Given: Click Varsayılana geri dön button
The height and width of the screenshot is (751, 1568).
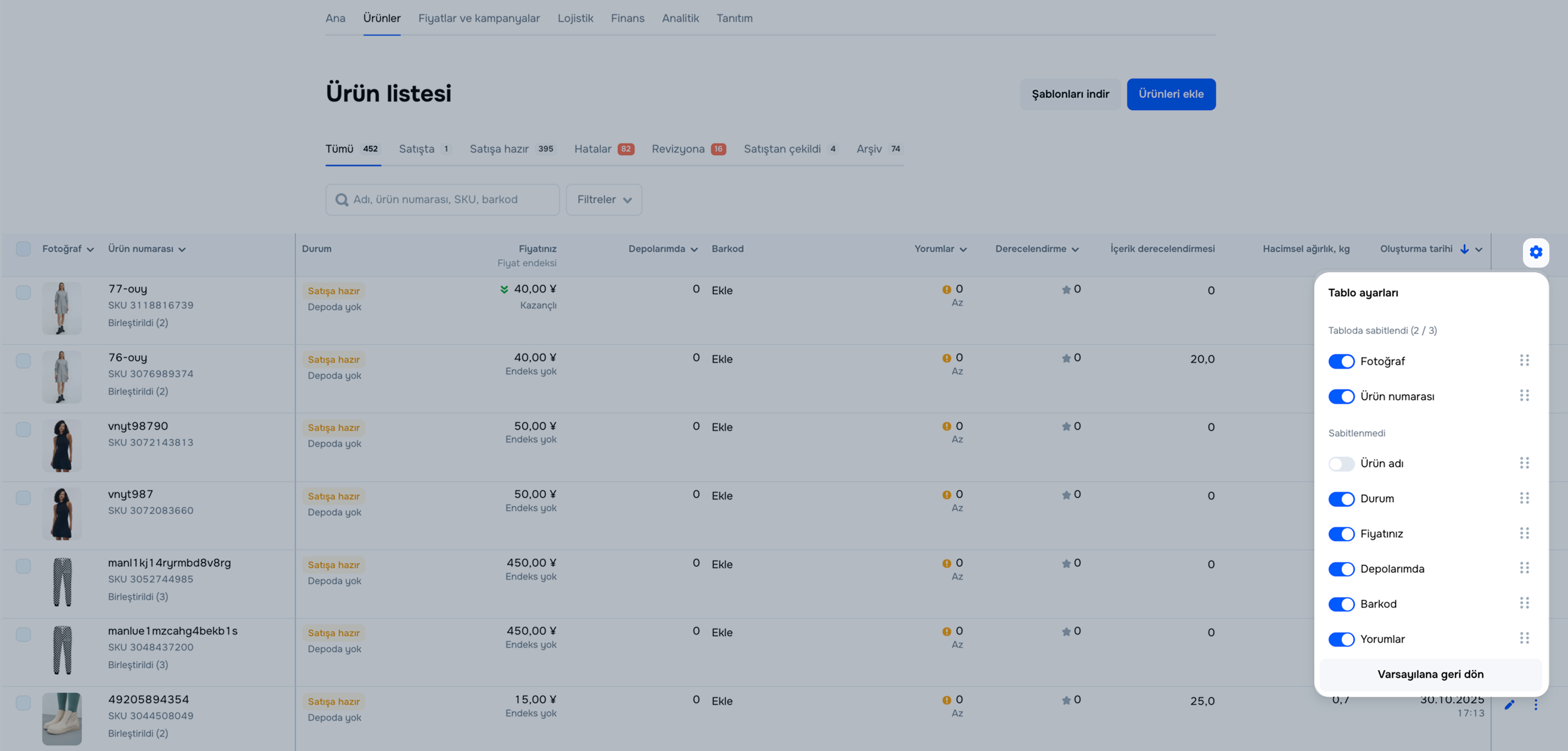Looking at the screenshot, I should 1430,674.
